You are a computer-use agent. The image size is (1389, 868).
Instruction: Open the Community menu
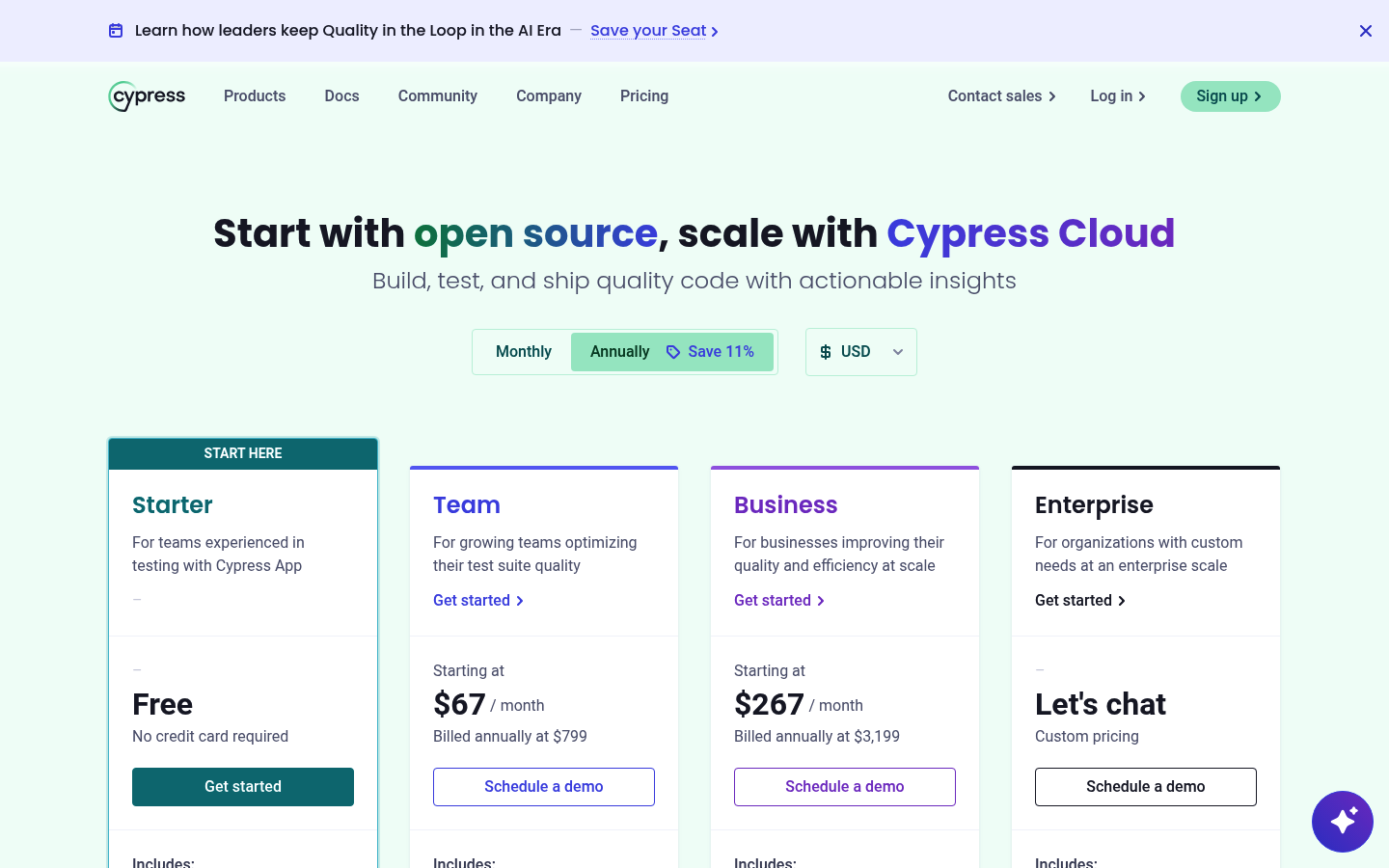[438, 96]
